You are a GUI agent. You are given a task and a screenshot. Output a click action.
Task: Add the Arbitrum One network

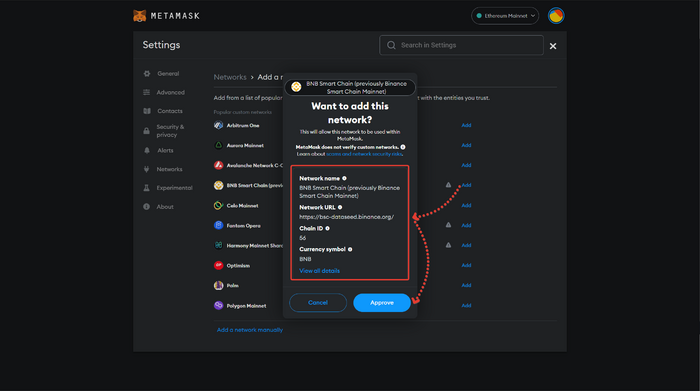(x=466, y=125)
